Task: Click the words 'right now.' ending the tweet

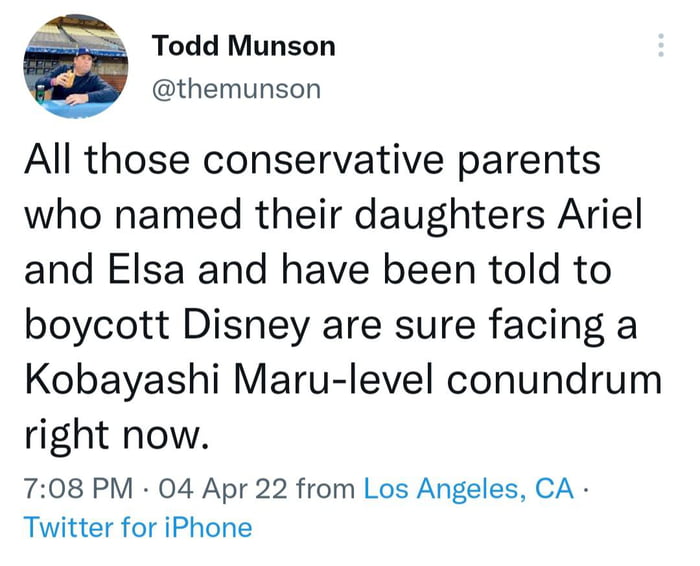Action: 116,436
